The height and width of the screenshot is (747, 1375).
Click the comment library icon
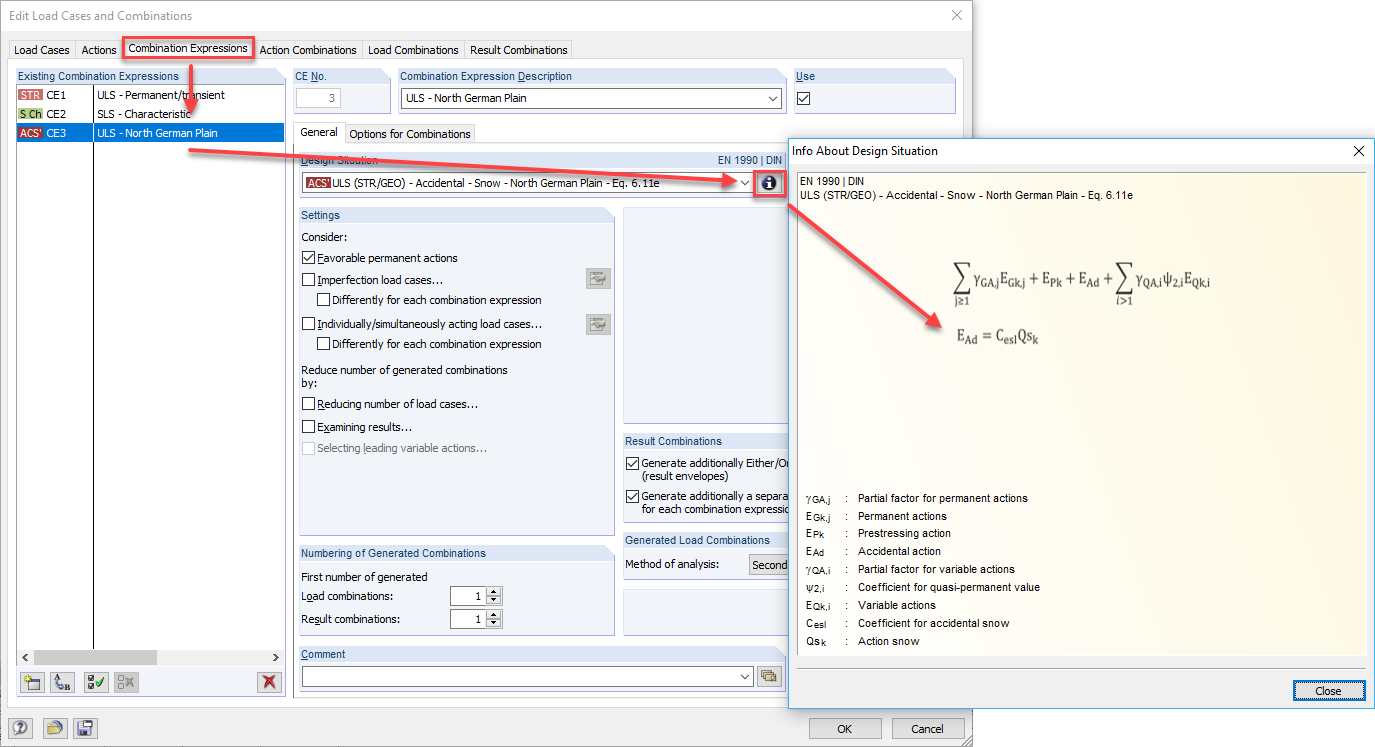click(768, 676)
